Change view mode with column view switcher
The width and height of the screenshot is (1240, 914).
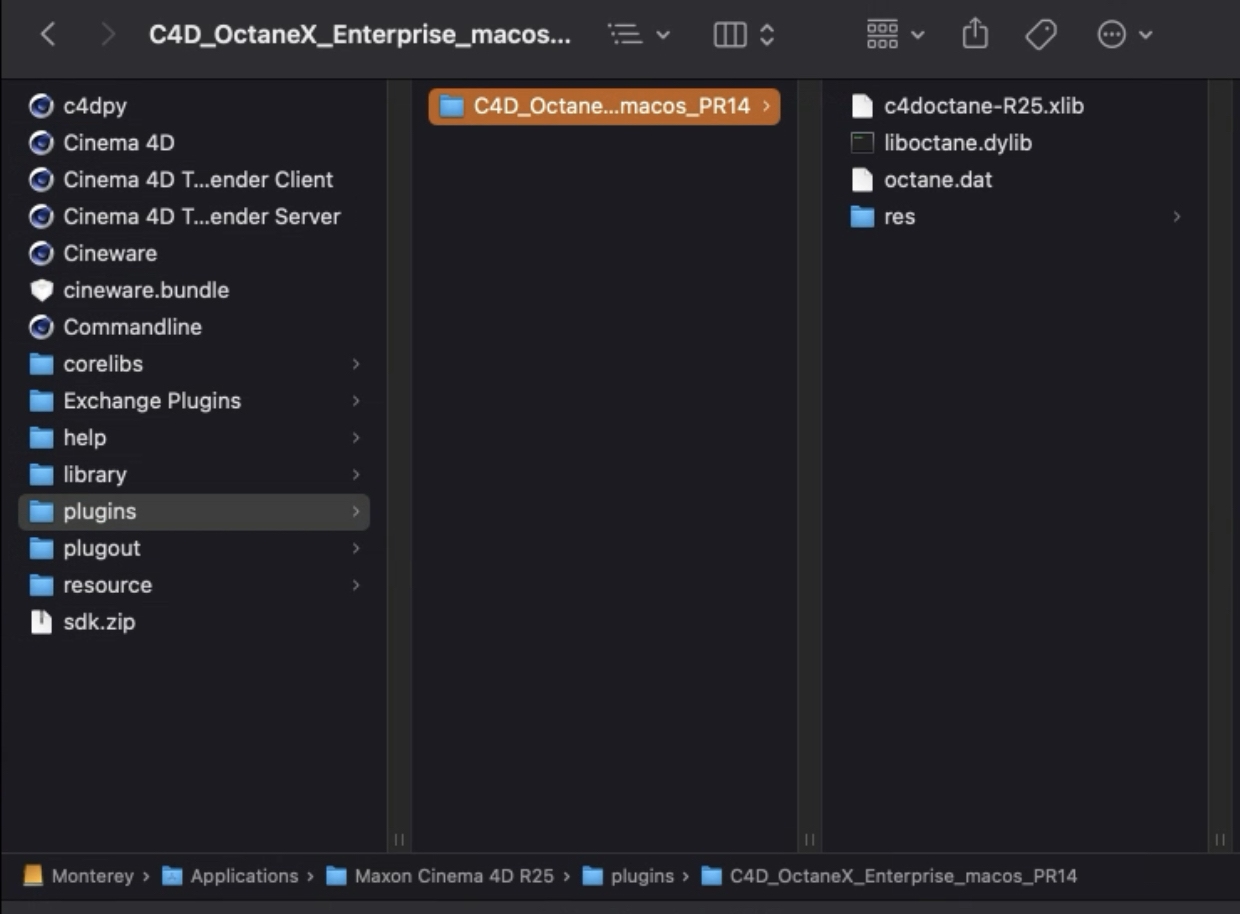[744, 35]
